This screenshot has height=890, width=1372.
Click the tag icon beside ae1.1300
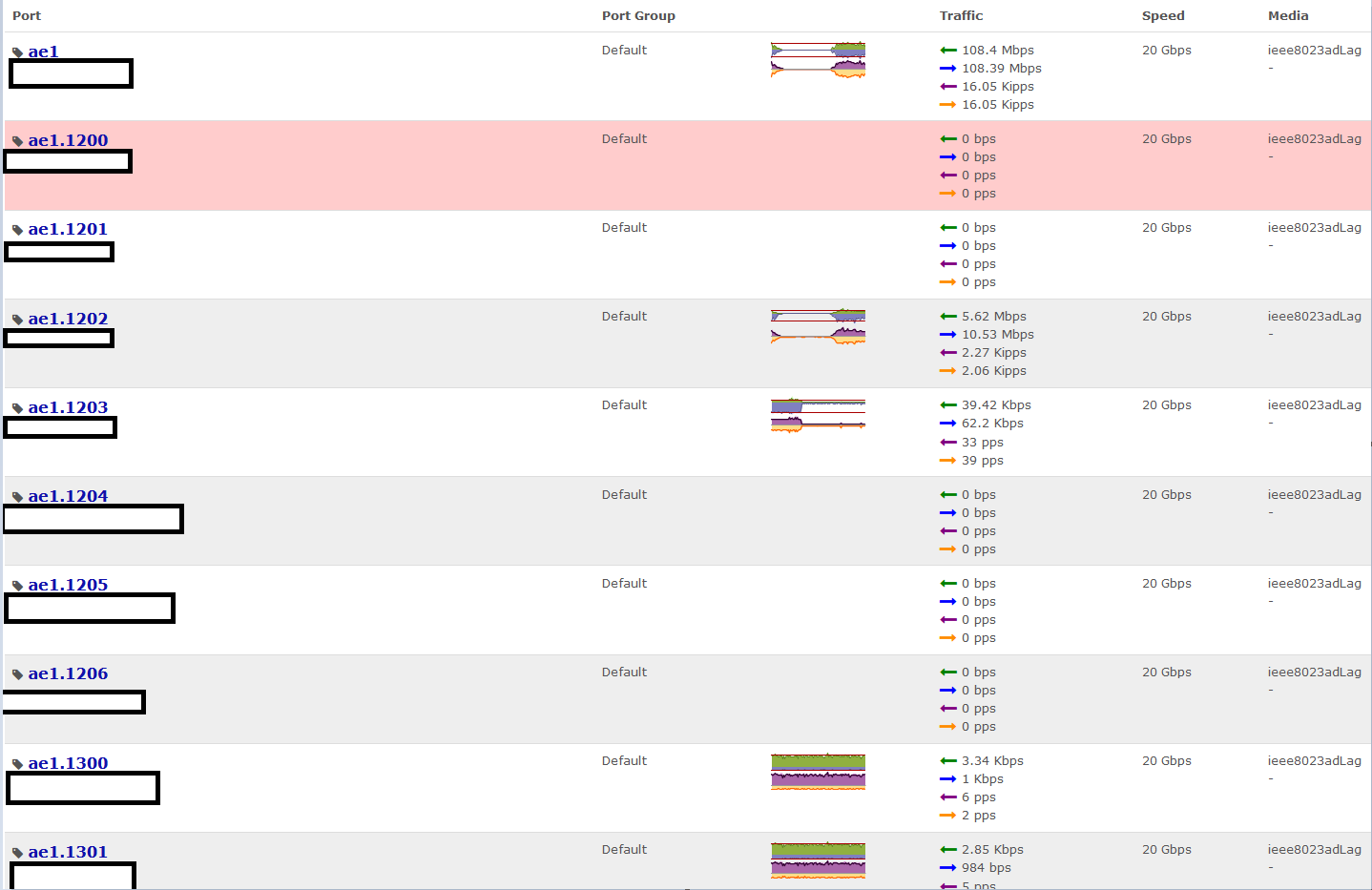click(x=15, y=763)
